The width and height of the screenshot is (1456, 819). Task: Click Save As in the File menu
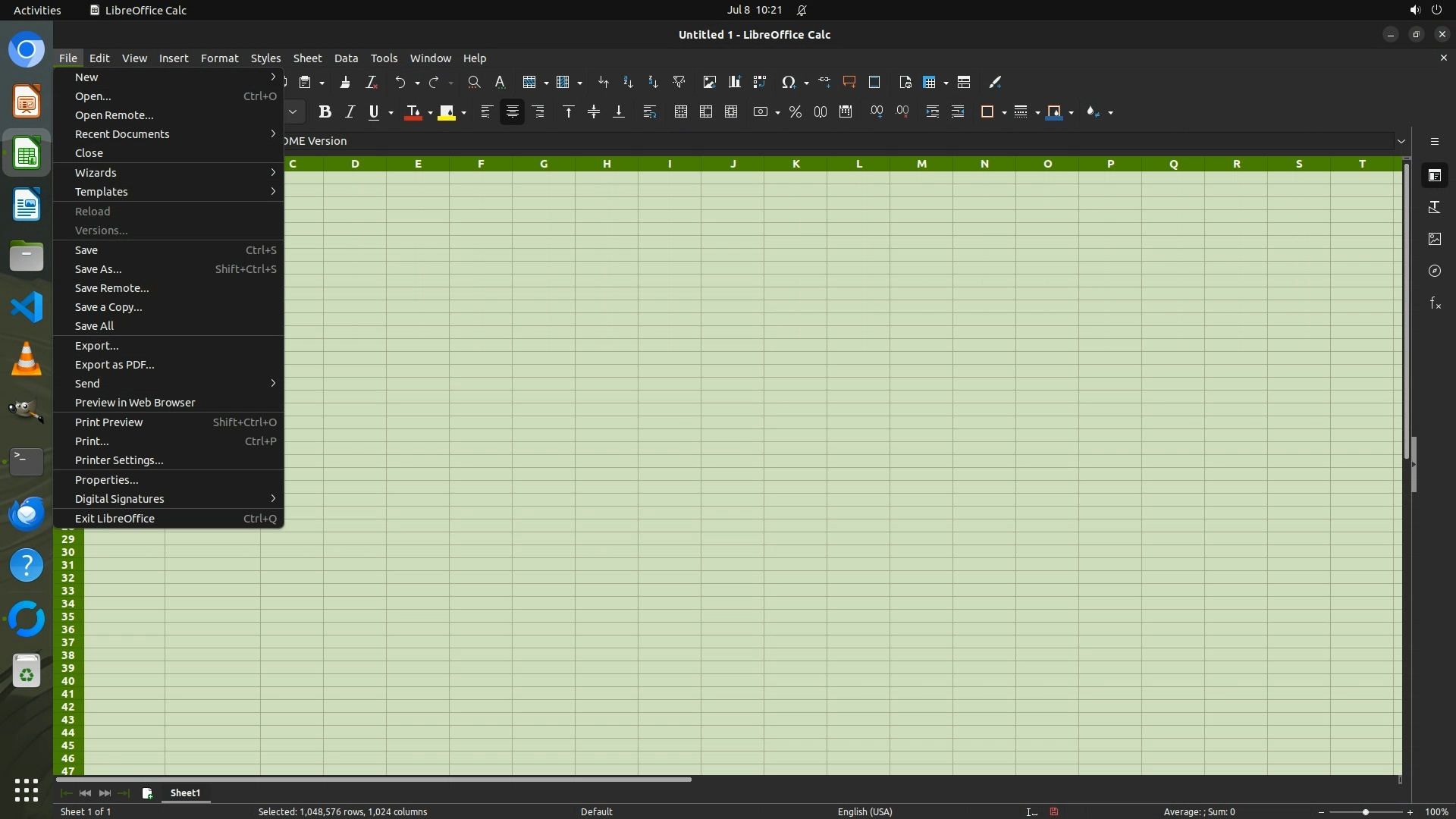(x=98, y=269)
